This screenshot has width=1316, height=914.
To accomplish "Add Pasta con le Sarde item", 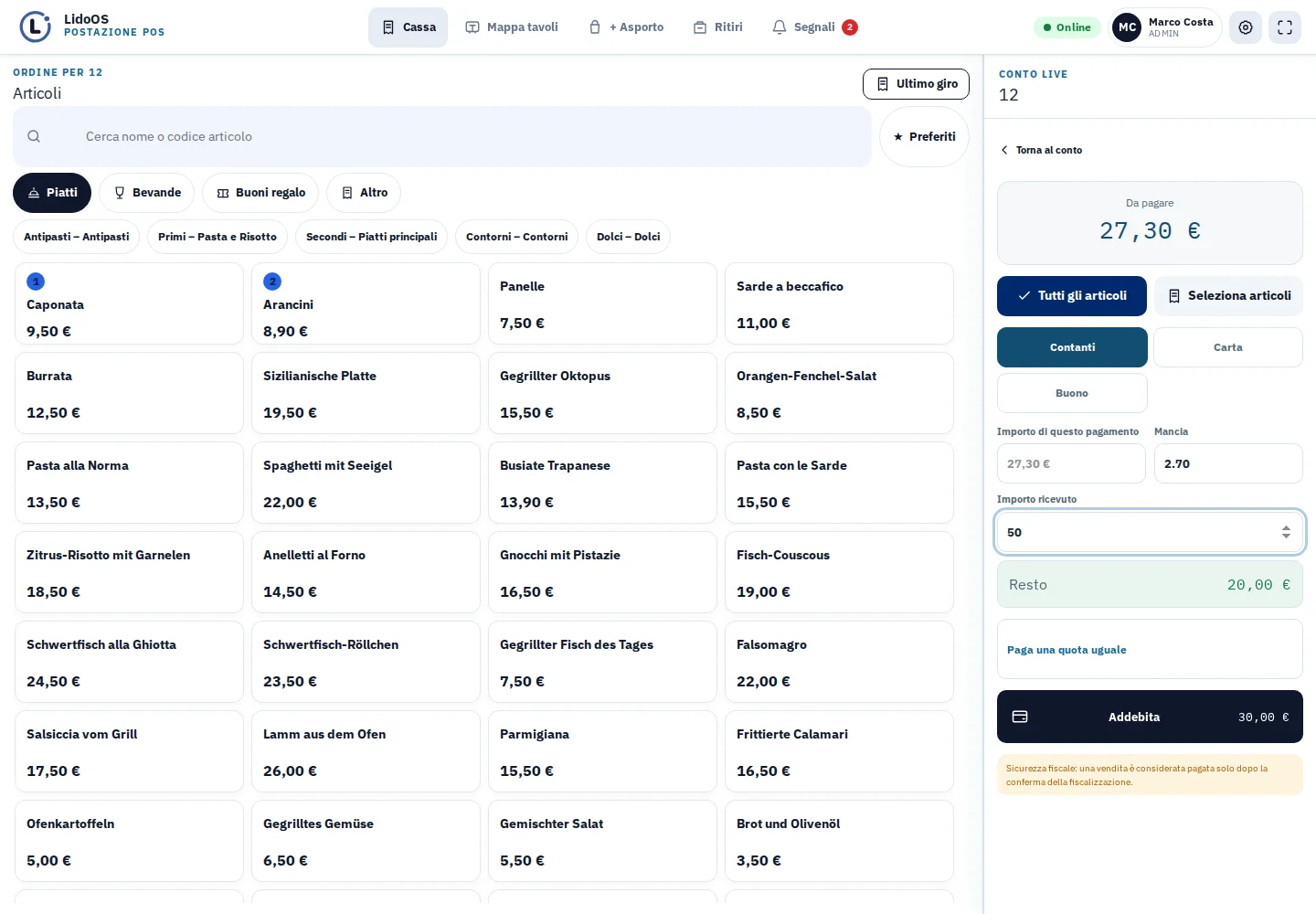I will [x=839, y=483].
